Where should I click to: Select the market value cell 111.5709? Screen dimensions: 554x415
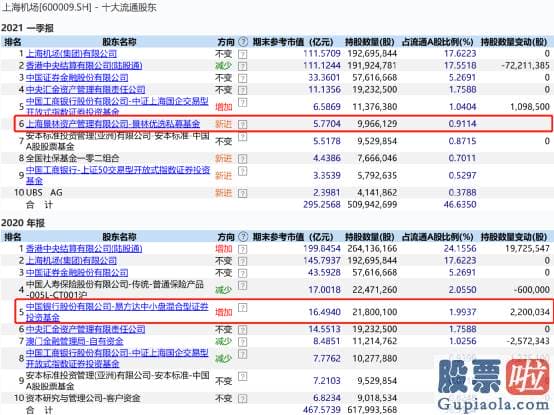[x=322, y=54]
